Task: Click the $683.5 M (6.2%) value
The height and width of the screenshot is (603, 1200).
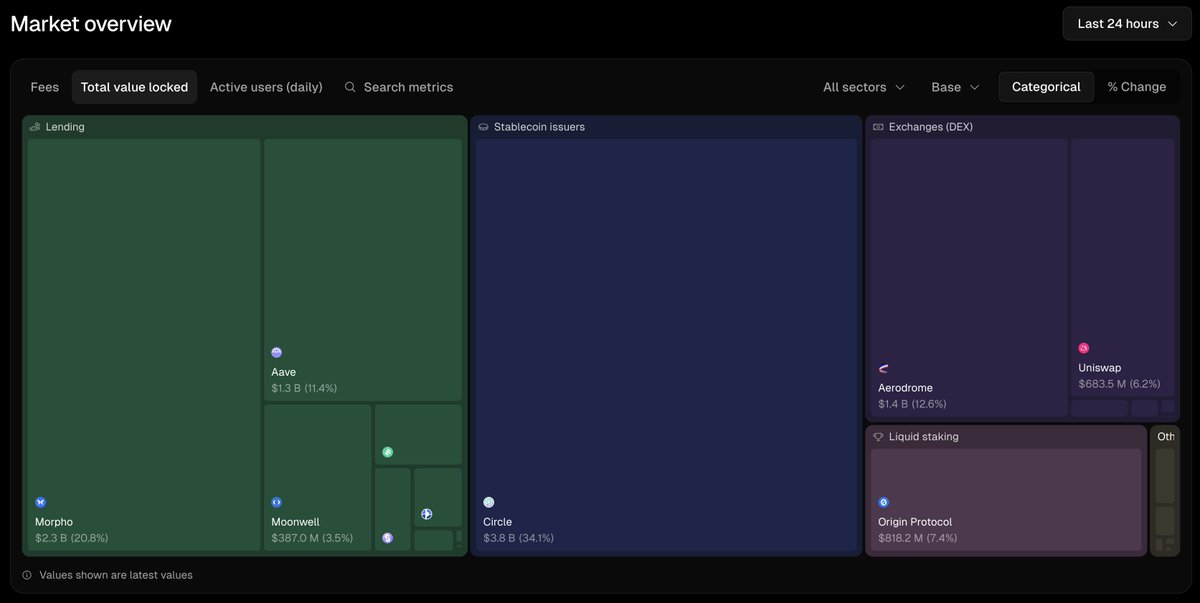Action: 1119,384
